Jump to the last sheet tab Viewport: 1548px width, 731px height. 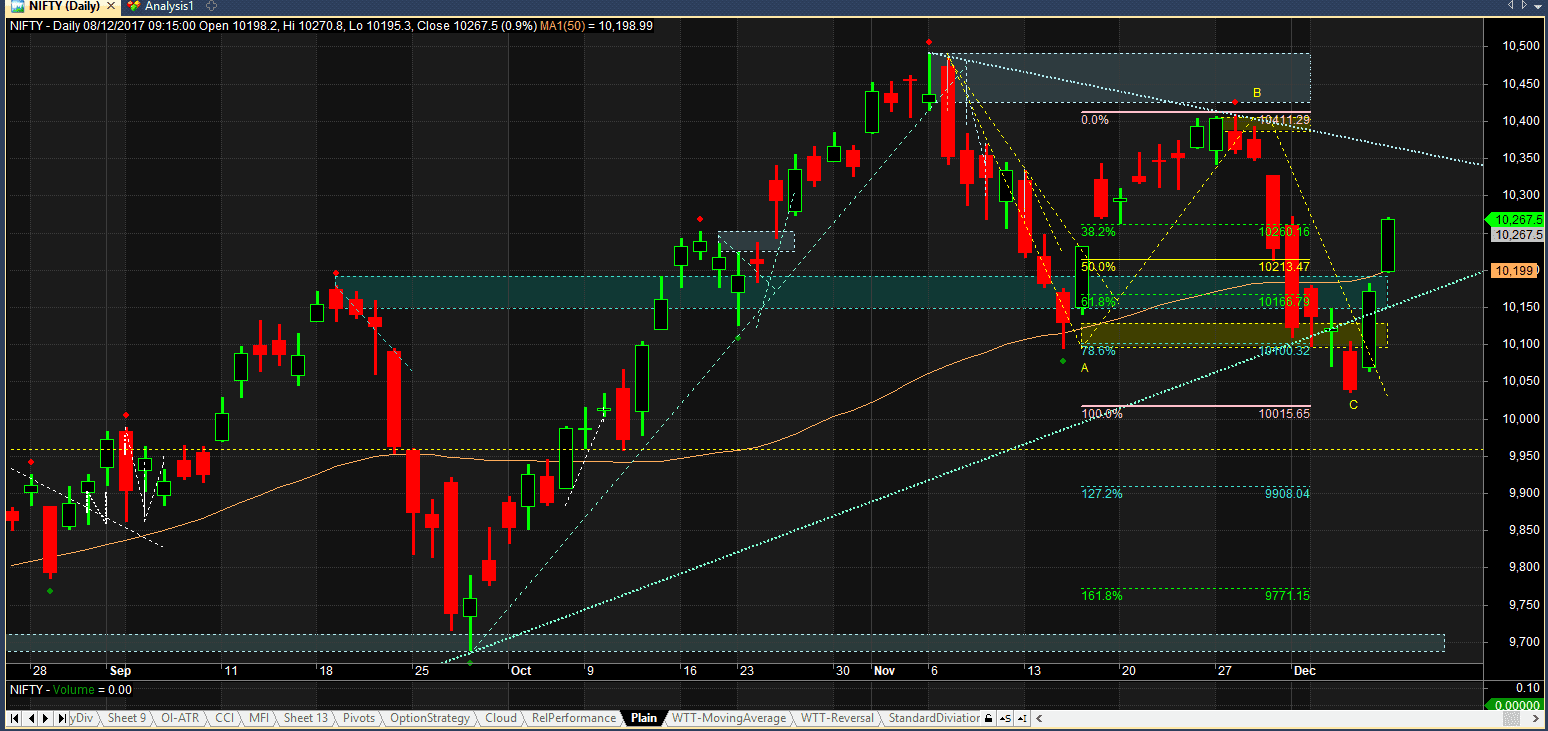(61, 718)
